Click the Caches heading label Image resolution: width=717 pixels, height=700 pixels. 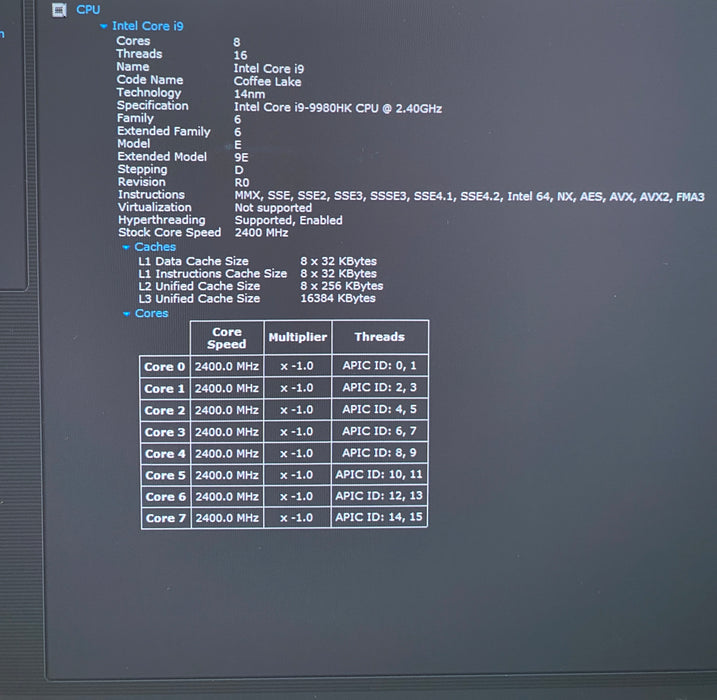pos(155,247)
